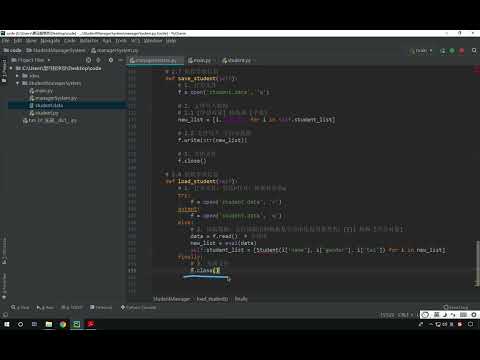Open the main run configuration dropdown
Image resolution: width=480 pixels, height=360 pixels.
point(421,51)
